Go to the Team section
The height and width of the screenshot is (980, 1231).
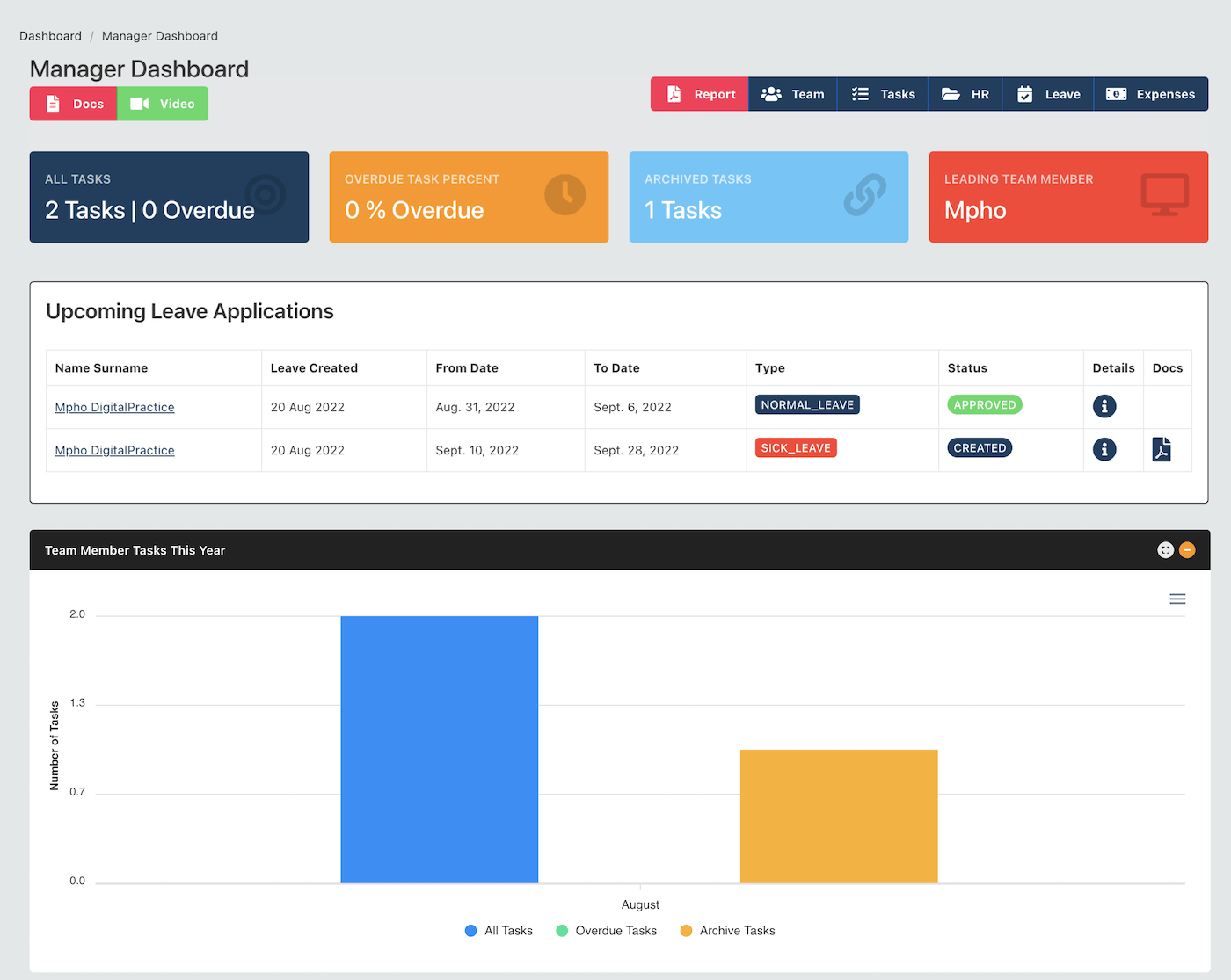click(793, 94)
